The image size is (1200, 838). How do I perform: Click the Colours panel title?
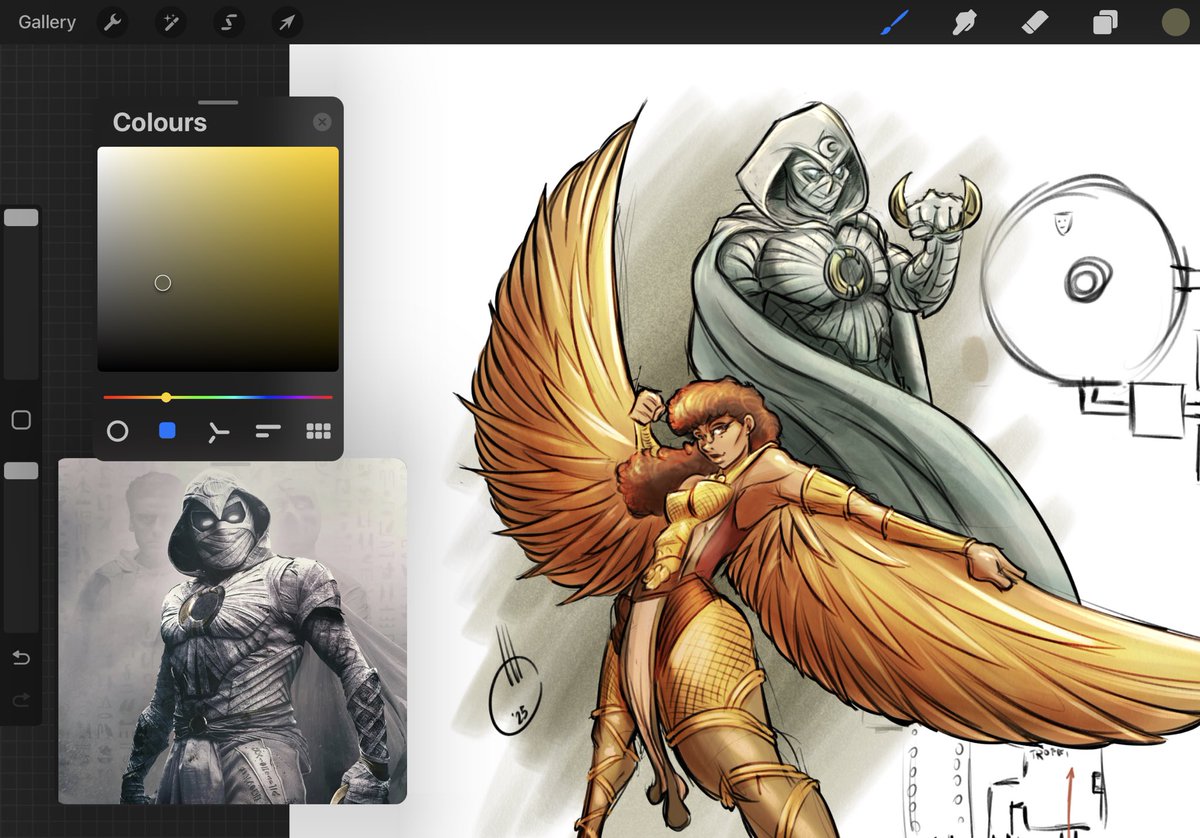159,122
